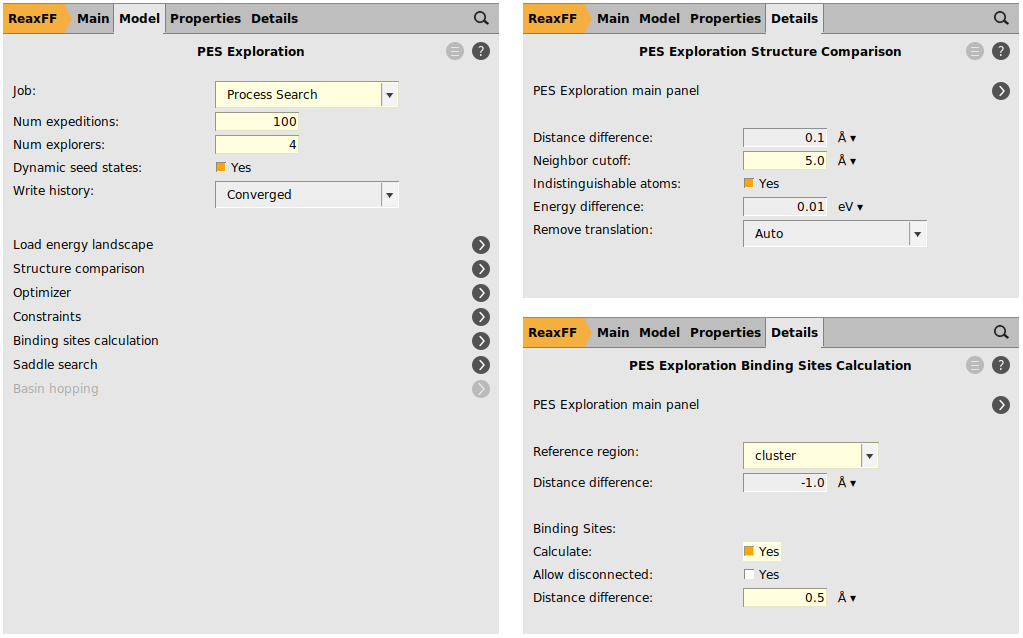Click the Num expeditions input field
The height and width of the screenshot is (638, 1023).
257,122
